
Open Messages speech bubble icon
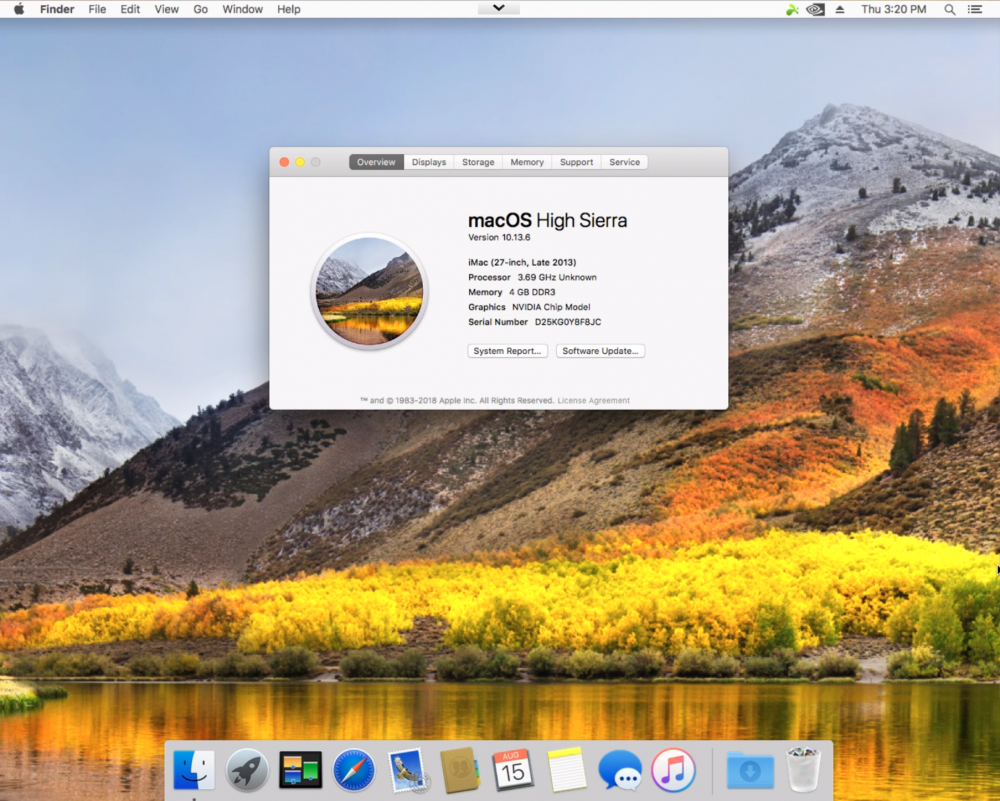click(x=620, y=770)
